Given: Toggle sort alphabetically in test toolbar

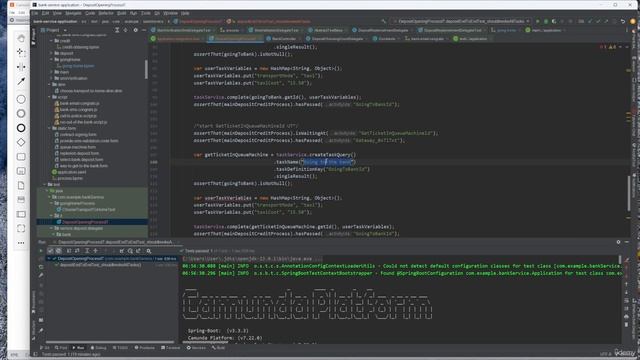Looking at the screenshot, I should [x=69, y=251].
